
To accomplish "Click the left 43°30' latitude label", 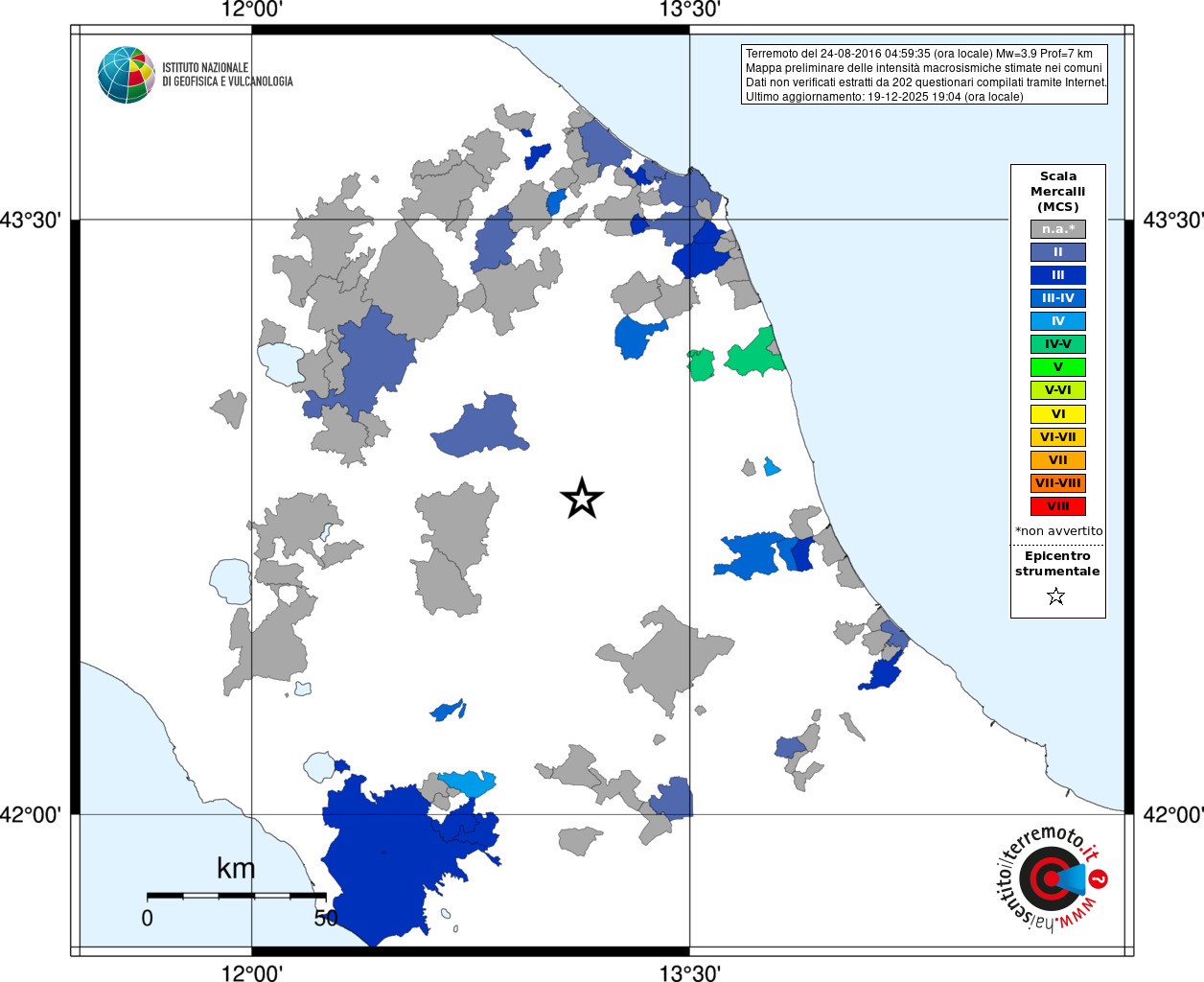I will point(31,221).
